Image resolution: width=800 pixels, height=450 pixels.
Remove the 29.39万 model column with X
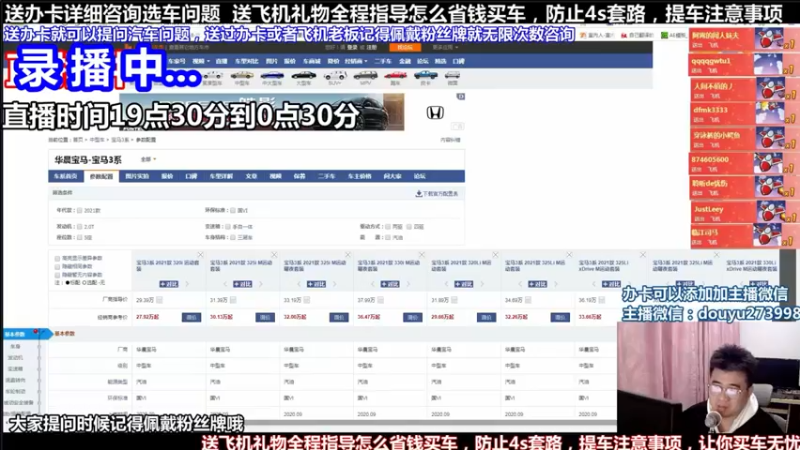(x=201, y=255)
